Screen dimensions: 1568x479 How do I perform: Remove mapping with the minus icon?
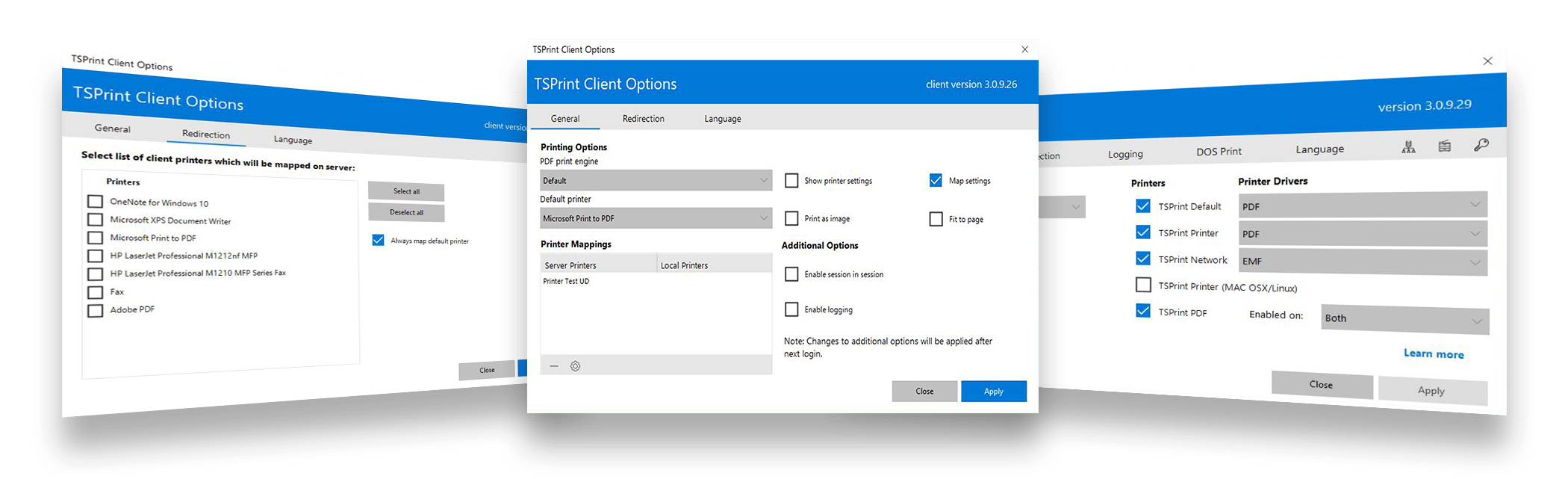554,366
